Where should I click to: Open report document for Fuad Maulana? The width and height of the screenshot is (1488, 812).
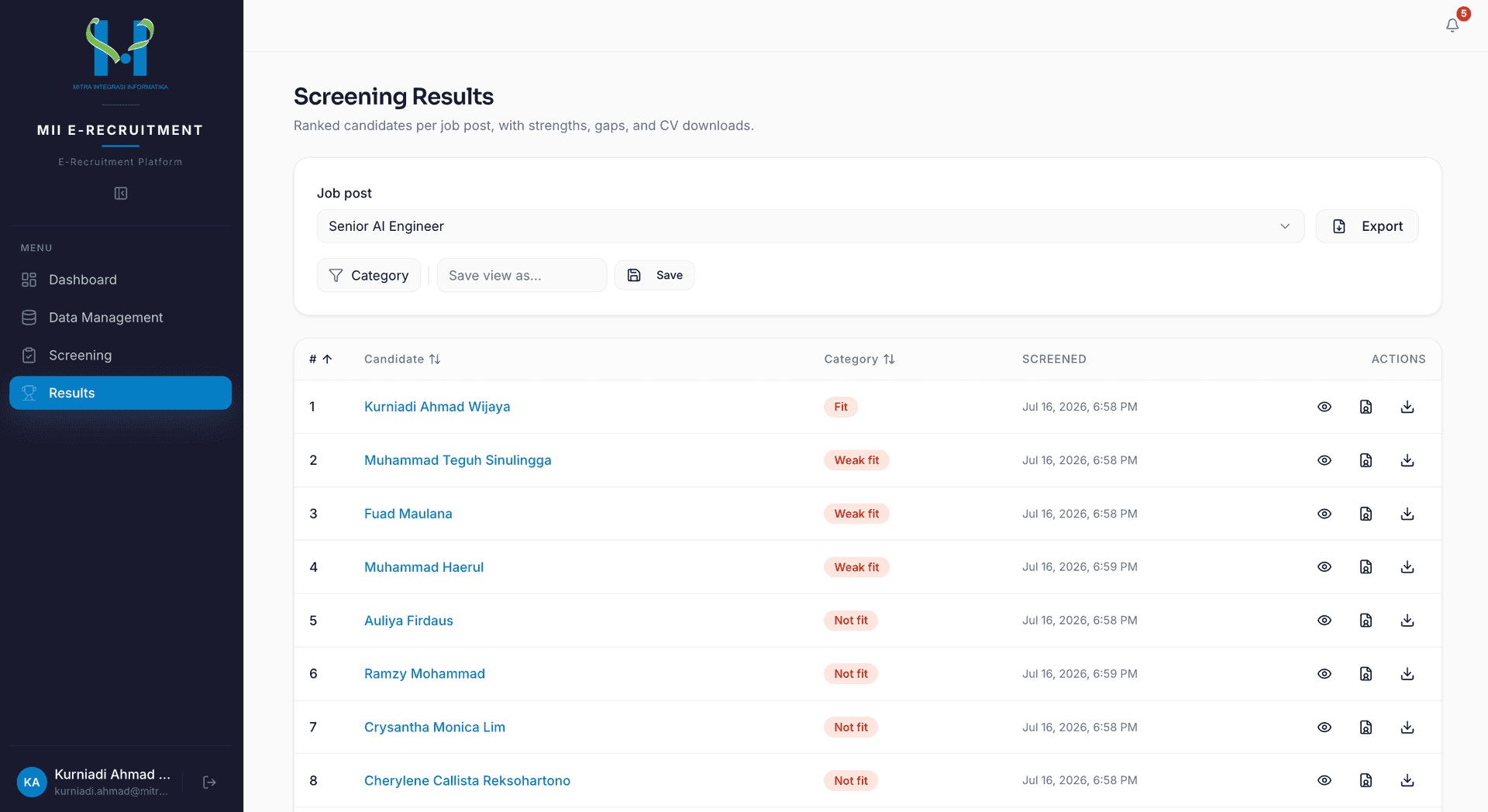(x=1366, y=514)
